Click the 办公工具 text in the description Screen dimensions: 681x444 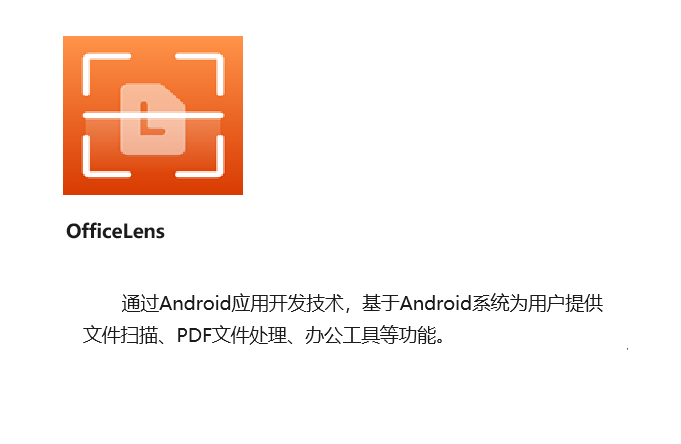(342, 335)
